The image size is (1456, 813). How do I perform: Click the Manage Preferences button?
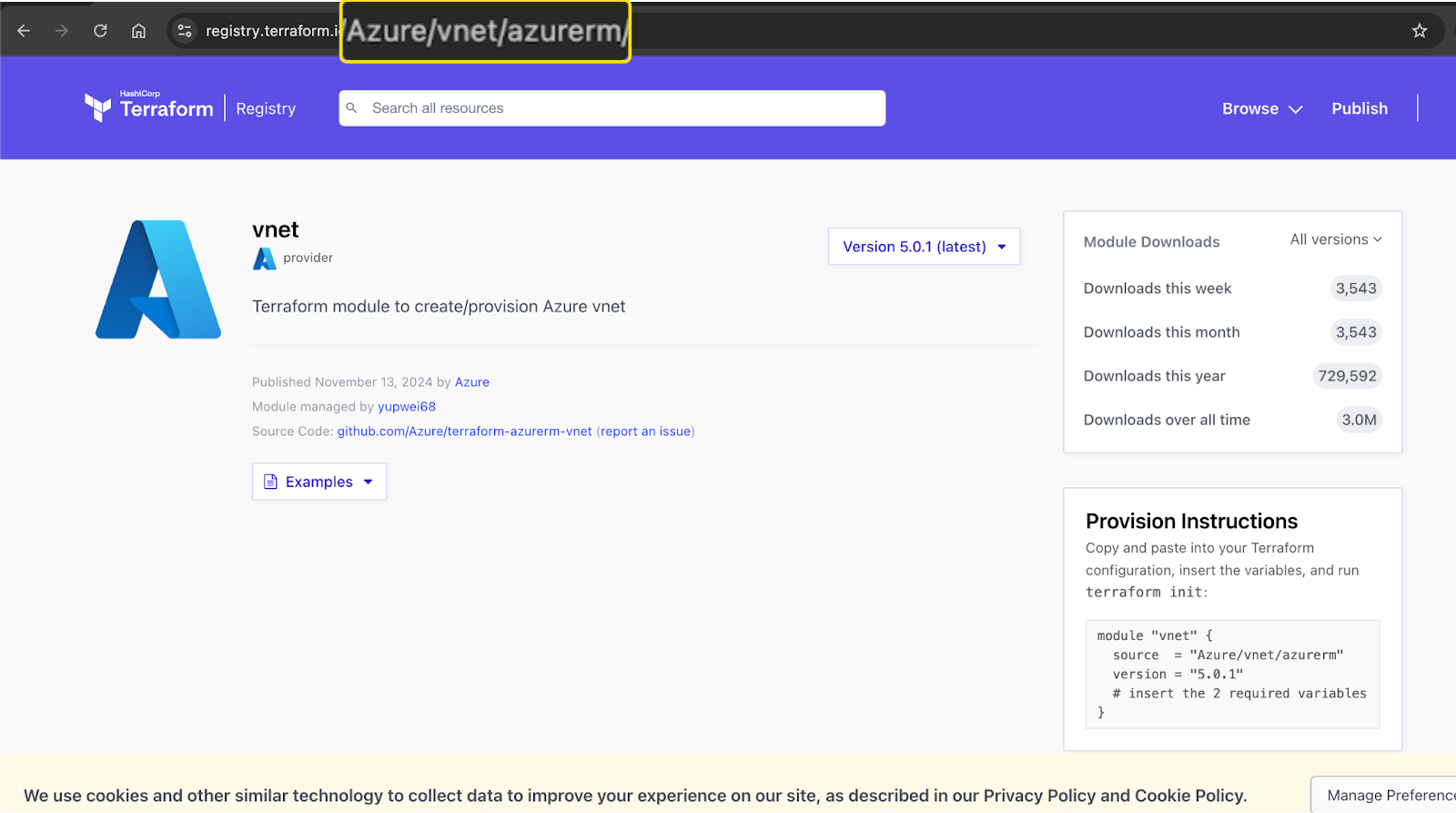tap(1383, 795)
